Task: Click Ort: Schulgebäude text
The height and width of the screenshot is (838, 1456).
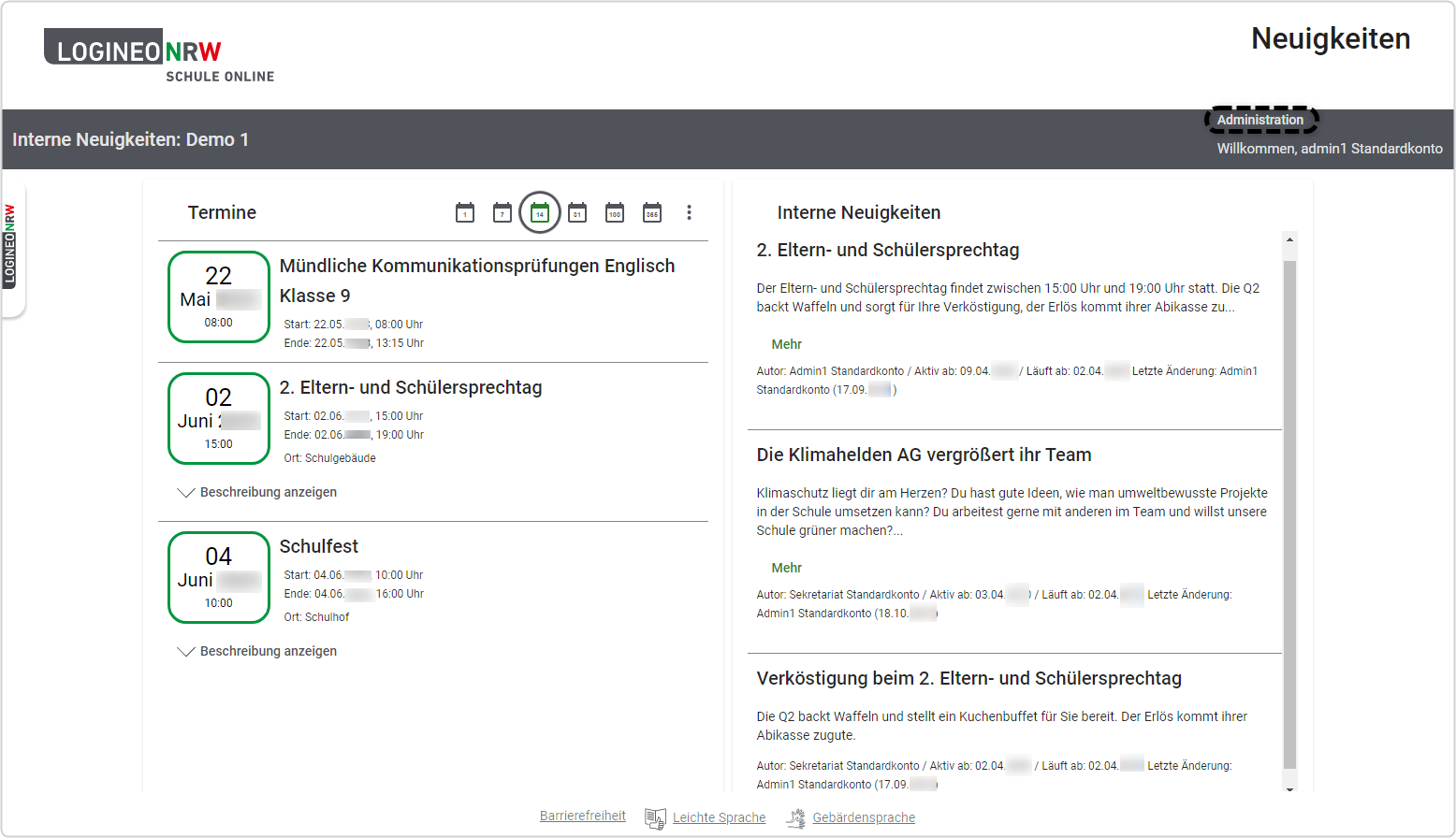Action: point(329,458)
